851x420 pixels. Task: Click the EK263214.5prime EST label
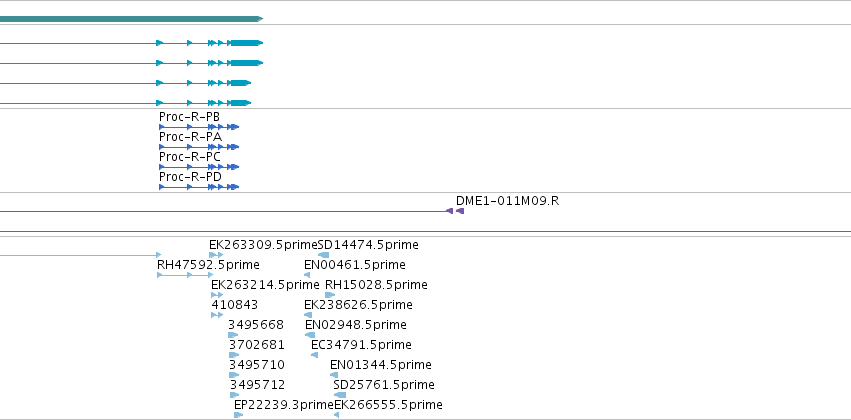(265, 285)
